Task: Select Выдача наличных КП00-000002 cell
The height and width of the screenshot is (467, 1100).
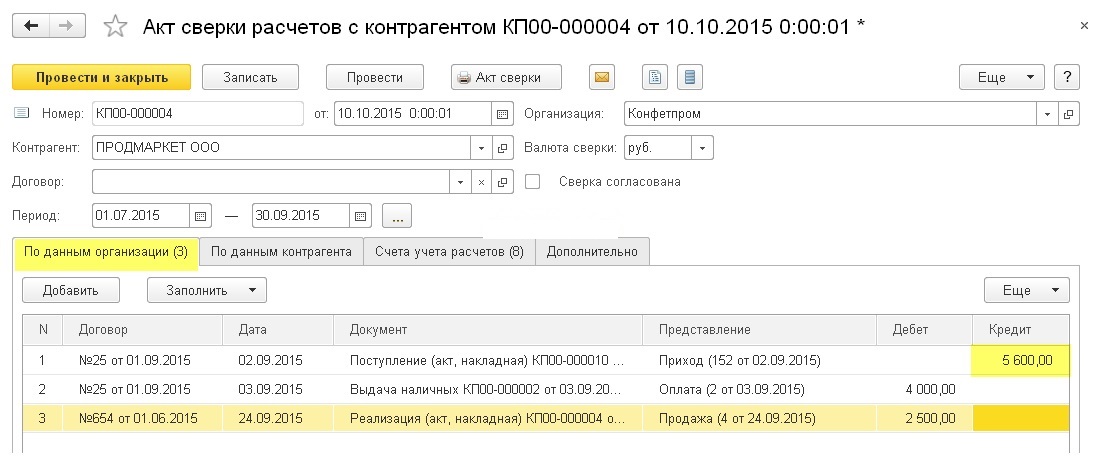Action: click(488, 389)
